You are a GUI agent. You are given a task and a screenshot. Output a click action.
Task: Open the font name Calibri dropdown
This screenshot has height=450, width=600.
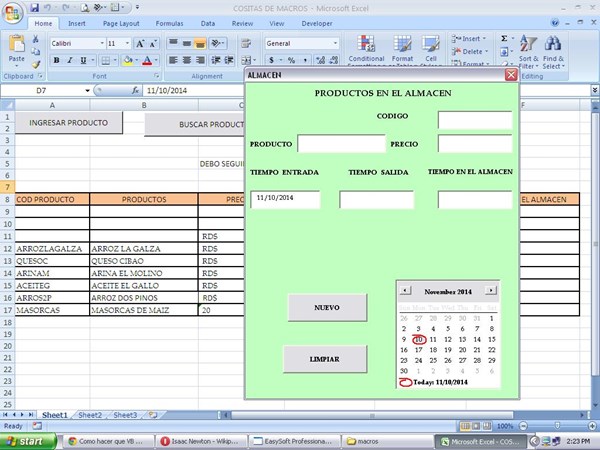point(102,43)
